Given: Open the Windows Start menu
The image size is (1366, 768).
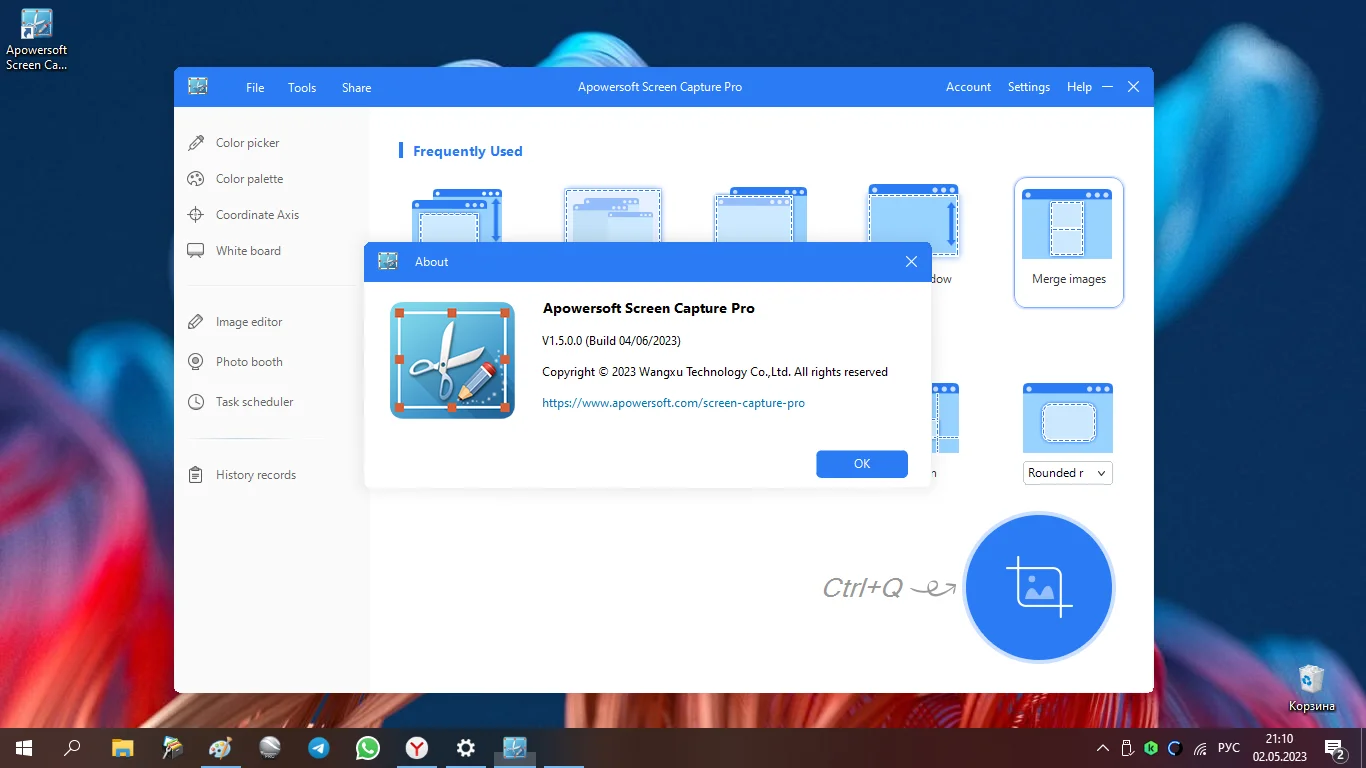Looking at the screenshot, I should [x=24, y=747].
